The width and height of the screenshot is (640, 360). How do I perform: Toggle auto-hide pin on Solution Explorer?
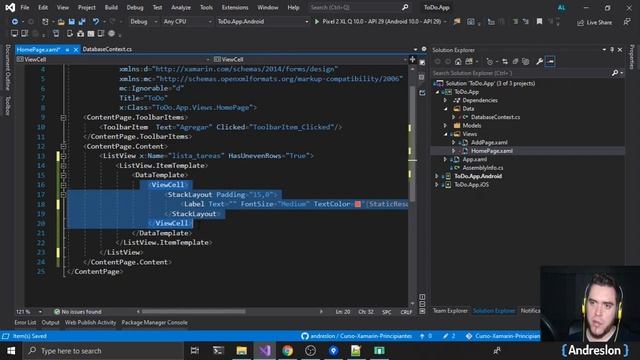612,50
